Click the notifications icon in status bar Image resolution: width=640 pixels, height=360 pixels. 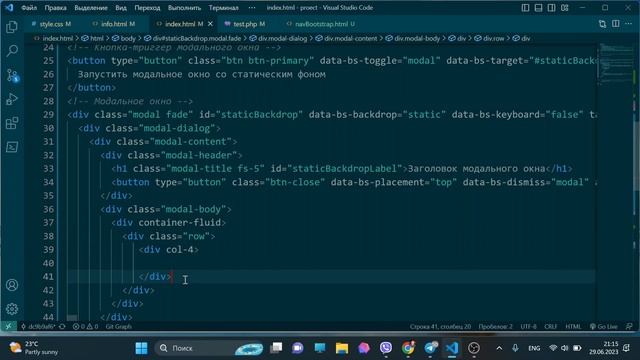point(629,327)
